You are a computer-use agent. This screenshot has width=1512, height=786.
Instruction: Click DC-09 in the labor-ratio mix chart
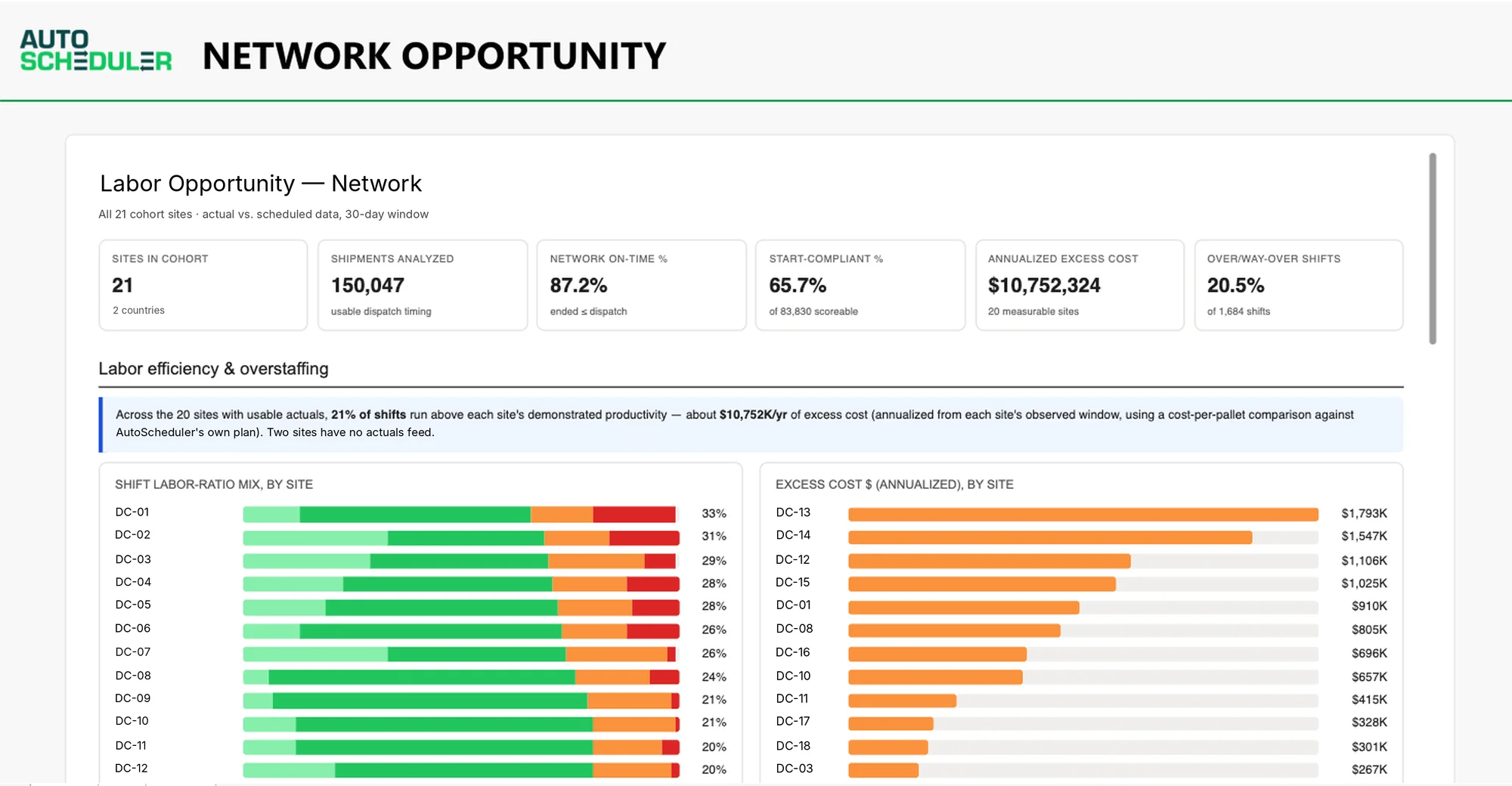click(132, 698)
